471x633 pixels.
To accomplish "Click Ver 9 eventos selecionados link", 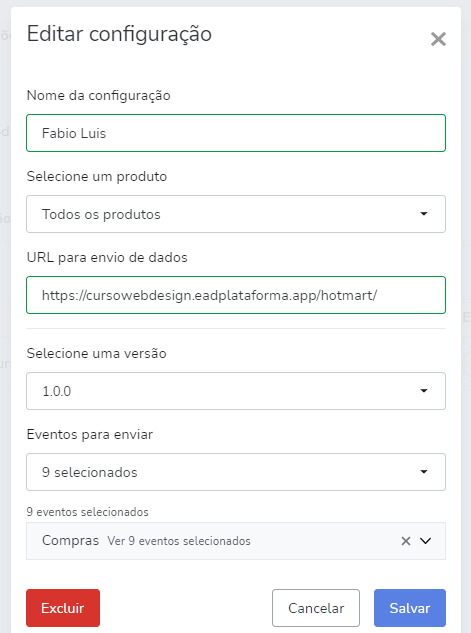I will pos(179,541).
